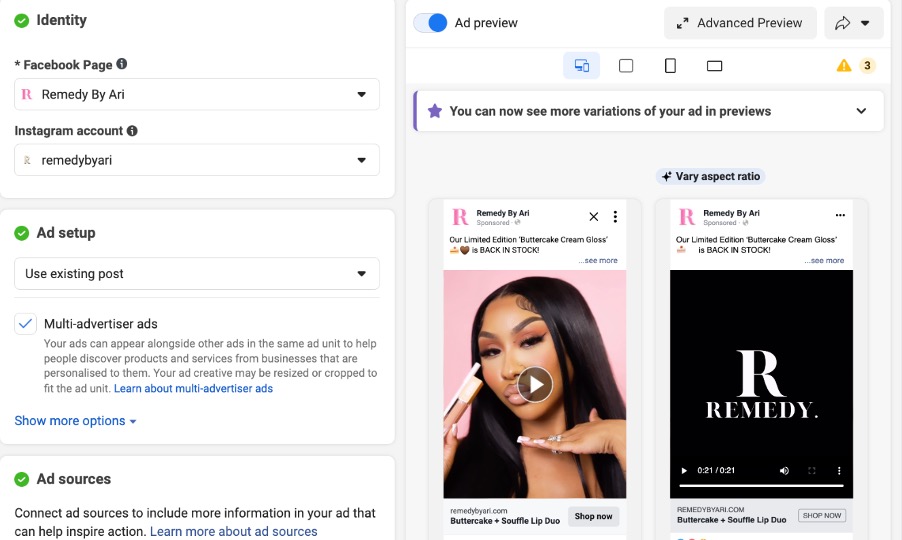The image size is (902, 540).
Task: Open the Facebook Page dropdown Remedy By Ari
Action: coord(197,94)
